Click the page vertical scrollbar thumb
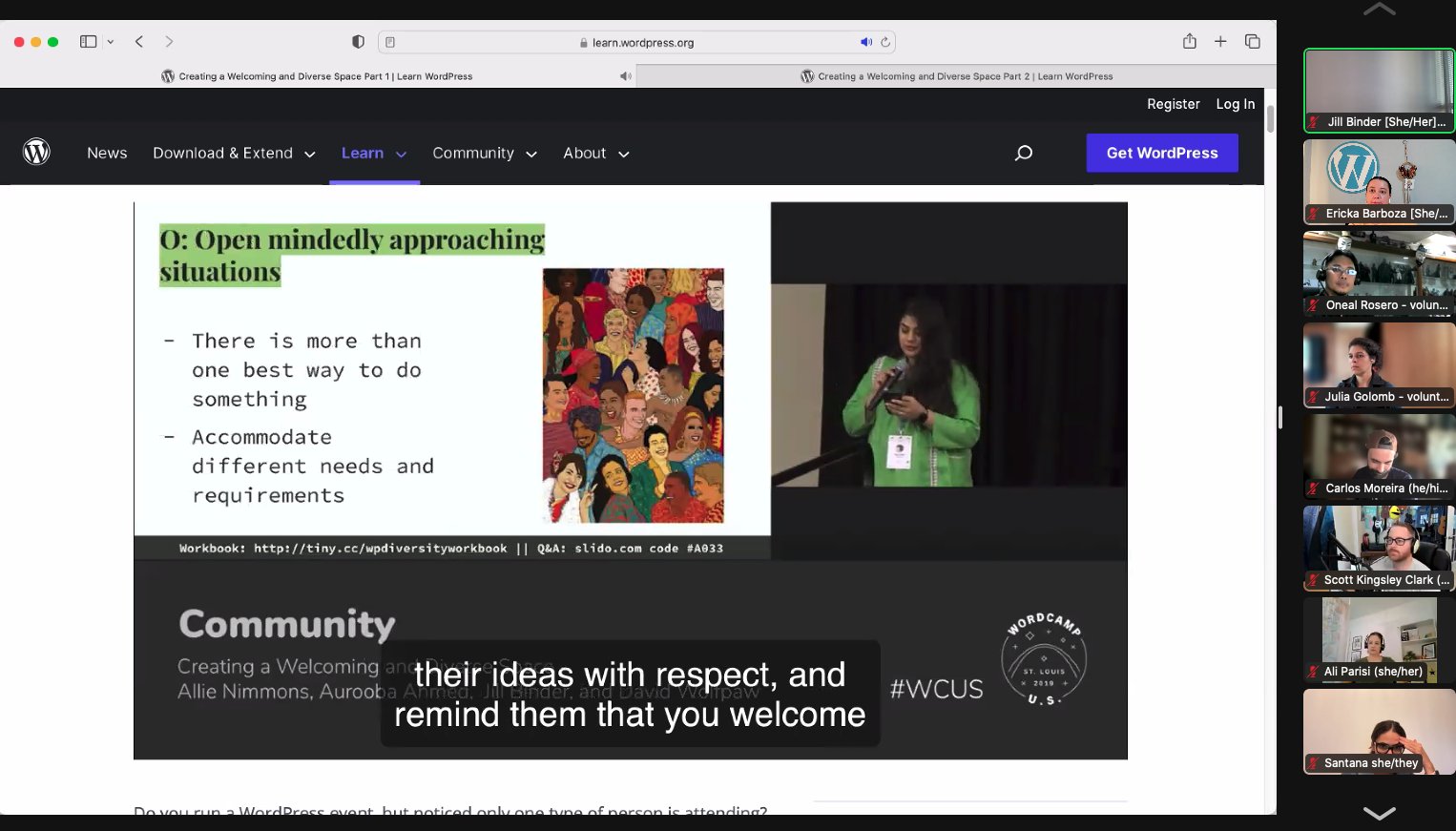The width and height of the screenshot is (1456, 831). (1270, 119)
